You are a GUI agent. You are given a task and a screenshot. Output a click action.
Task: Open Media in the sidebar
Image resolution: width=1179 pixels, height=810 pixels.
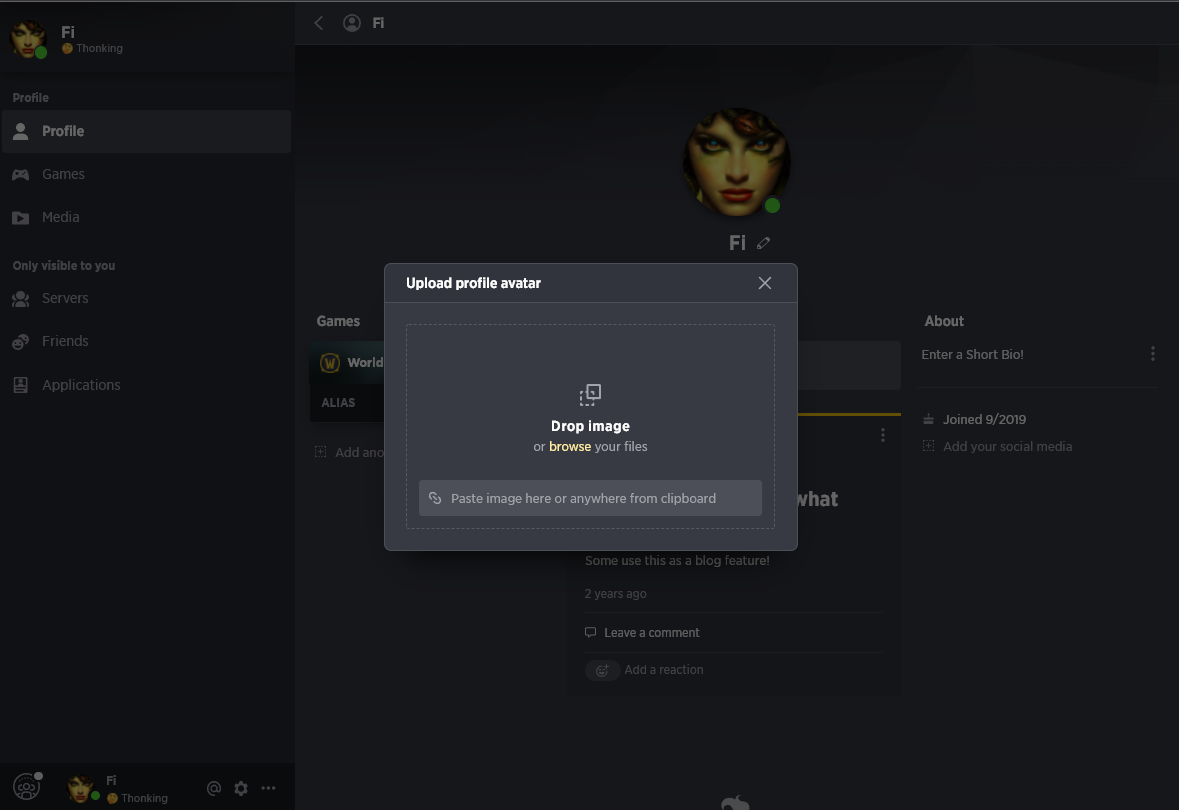pos(147,217)
